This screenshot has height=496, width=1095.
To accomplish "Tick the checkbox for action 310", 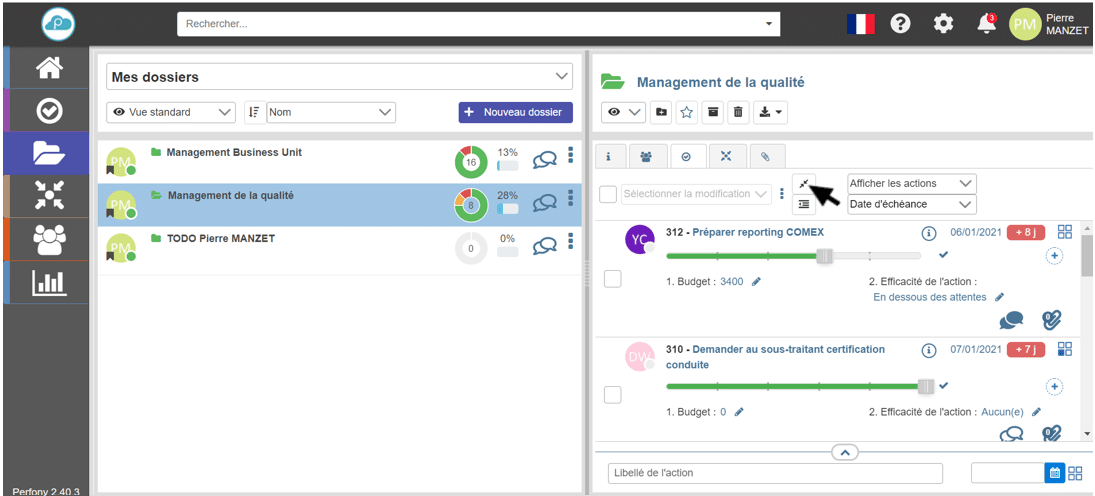I will pos(613,395).
